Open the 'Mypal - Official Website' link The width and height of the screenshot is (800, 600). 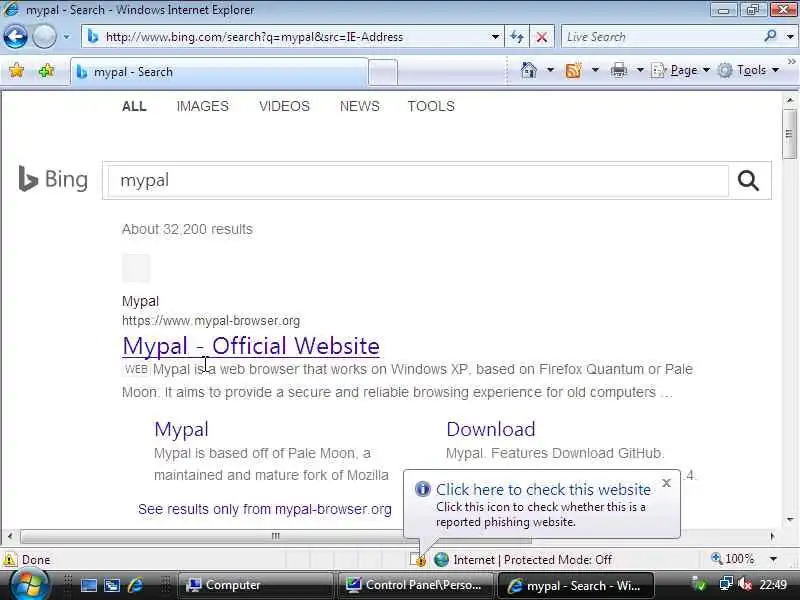coord(251,346)
